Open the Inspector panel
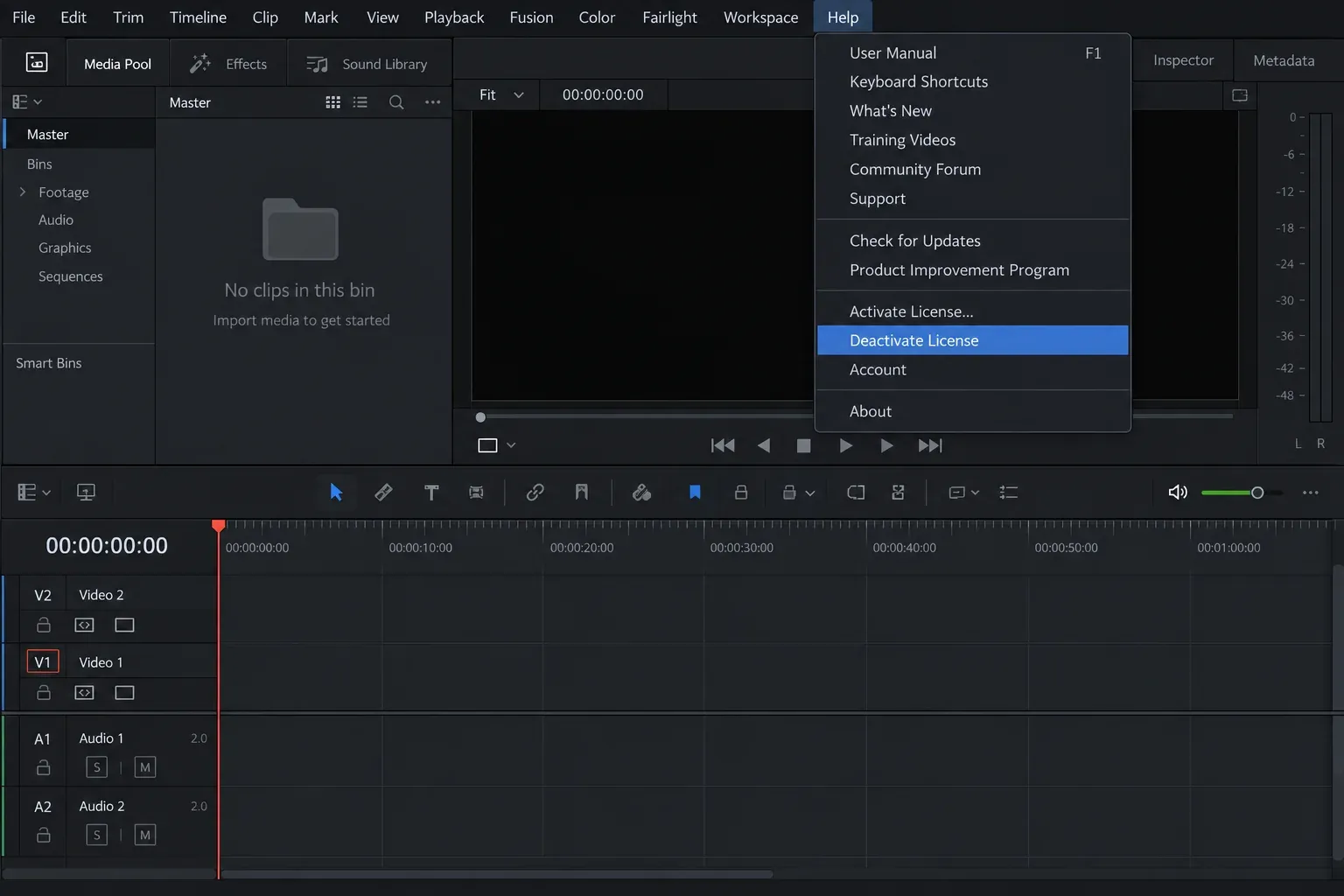The width and height of the screenshot is (1344, 896). (1183, 60)
